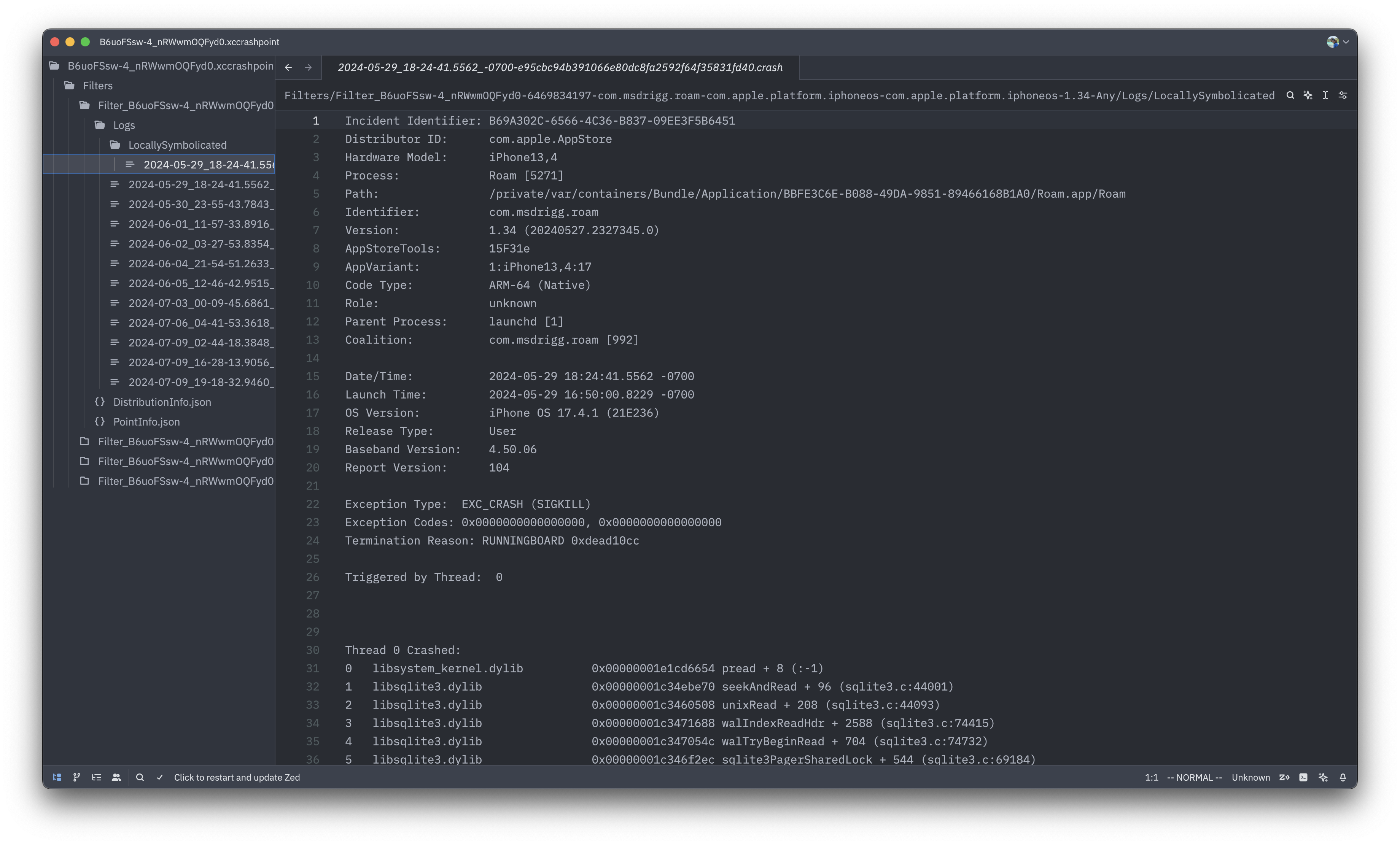
Task: Go back with left arrow button
Action: (x=289, y=68)
